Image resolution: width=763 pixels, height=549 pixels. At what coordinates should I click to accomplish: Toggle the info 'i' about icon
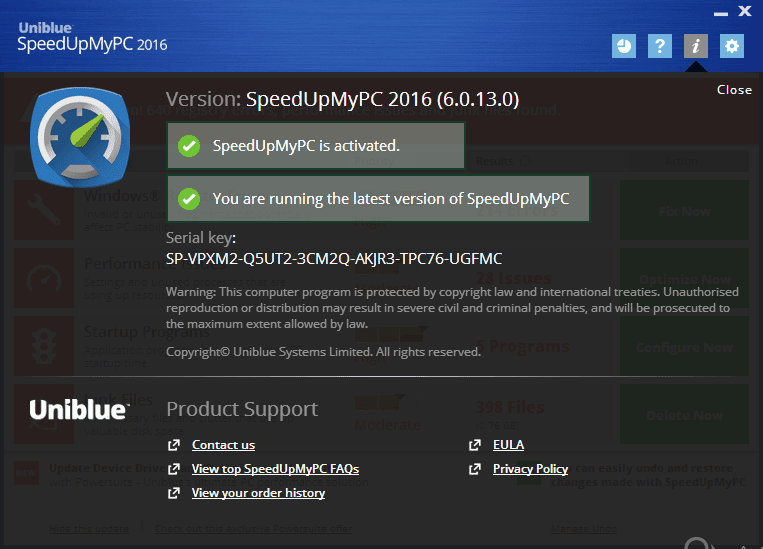696,46
